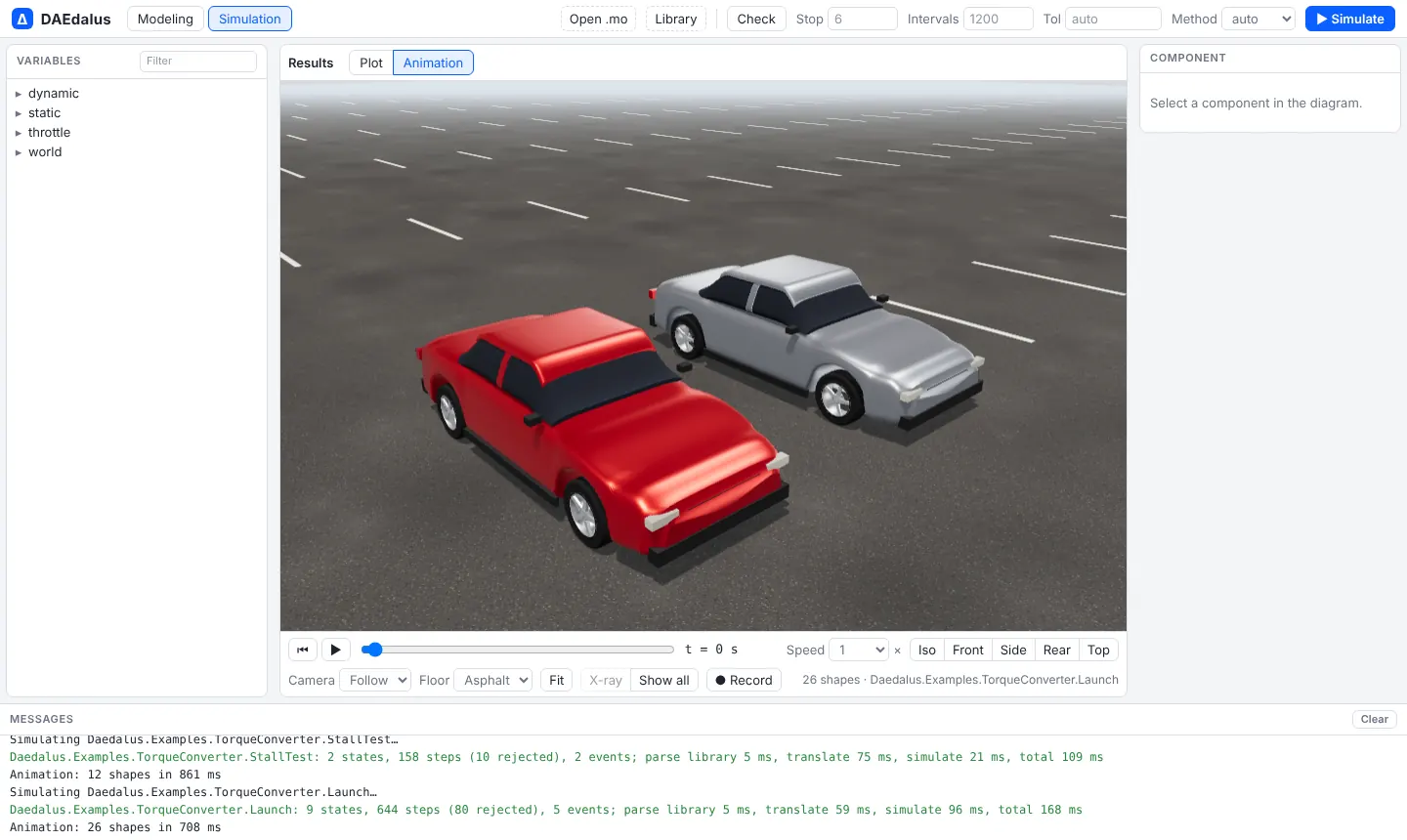Viewport: 1407px width, 840px height.
Task: Select the Simulation mode tab
Action: [250, 19]
